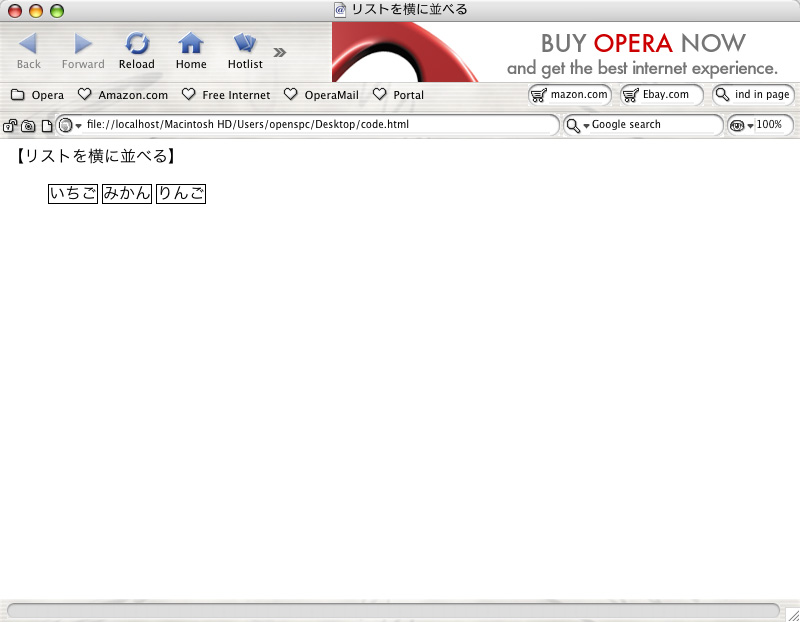The width and height of the screenshot is (800, 622).
Task: Click the Find in page field
Action: pyautogui.click(x=753, y=95)
